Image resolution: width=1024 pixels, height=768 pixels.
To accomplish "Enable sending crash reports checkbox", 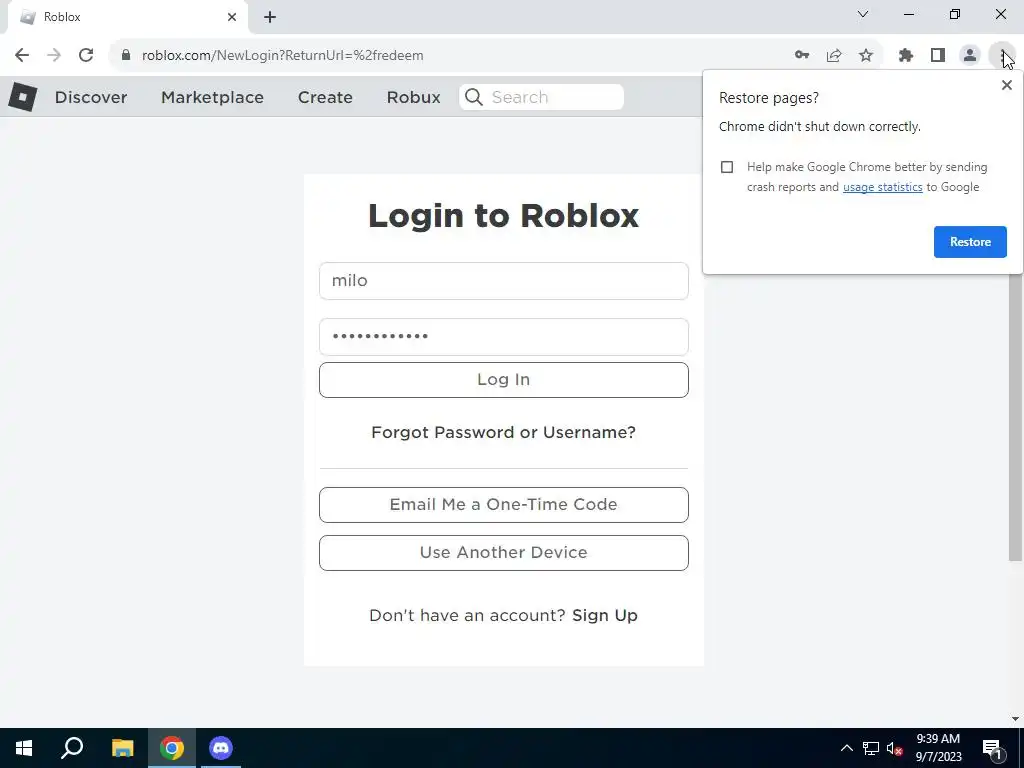I will tap(727, 167).
